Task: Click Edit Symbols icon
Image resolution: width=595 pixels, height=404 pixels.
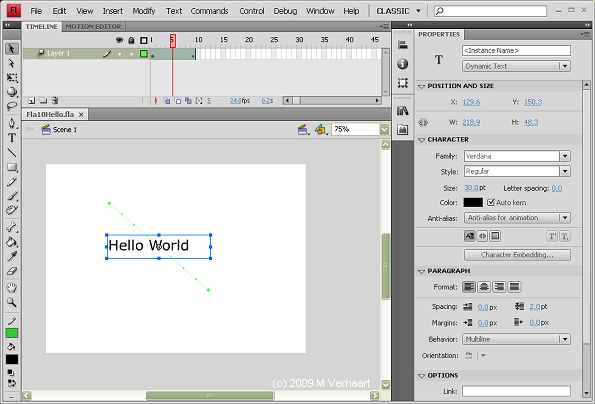Action: [321, 130]
